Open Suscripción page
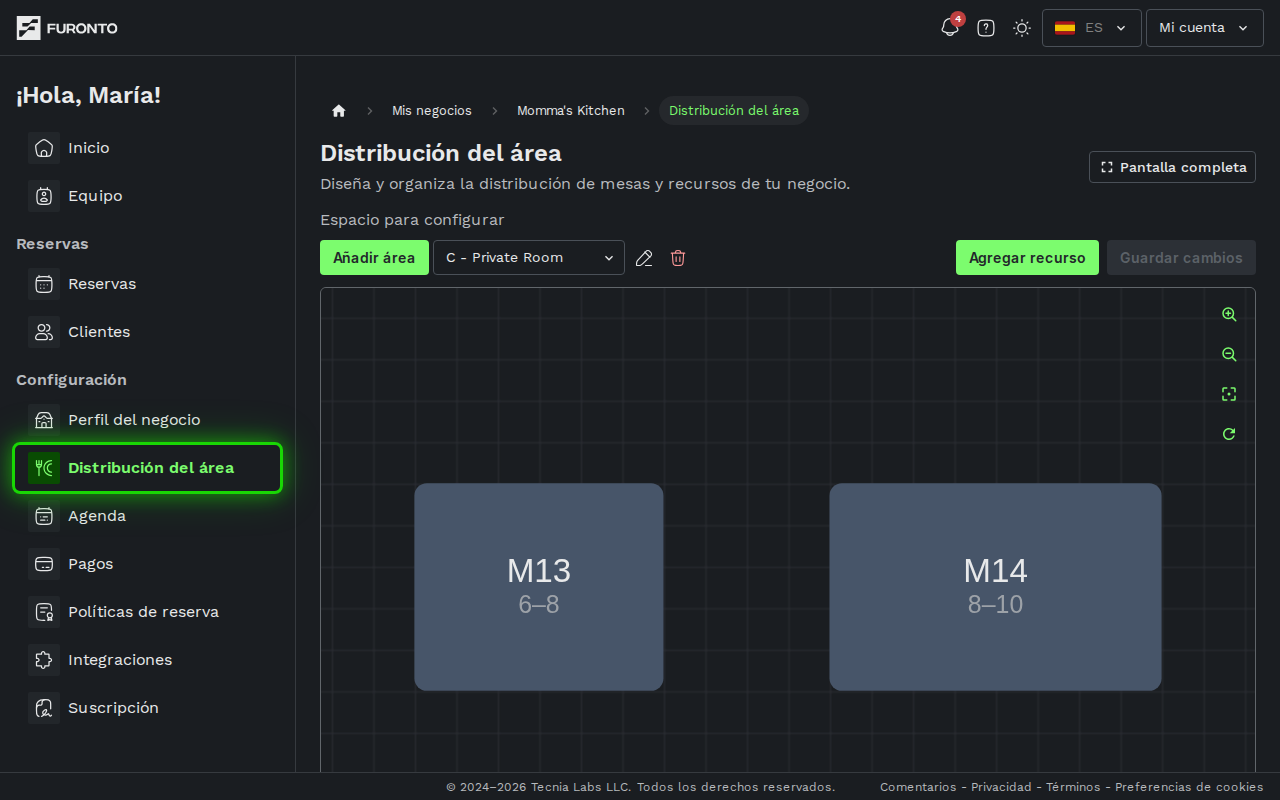 pyautogui.click(x=148, y=708)
